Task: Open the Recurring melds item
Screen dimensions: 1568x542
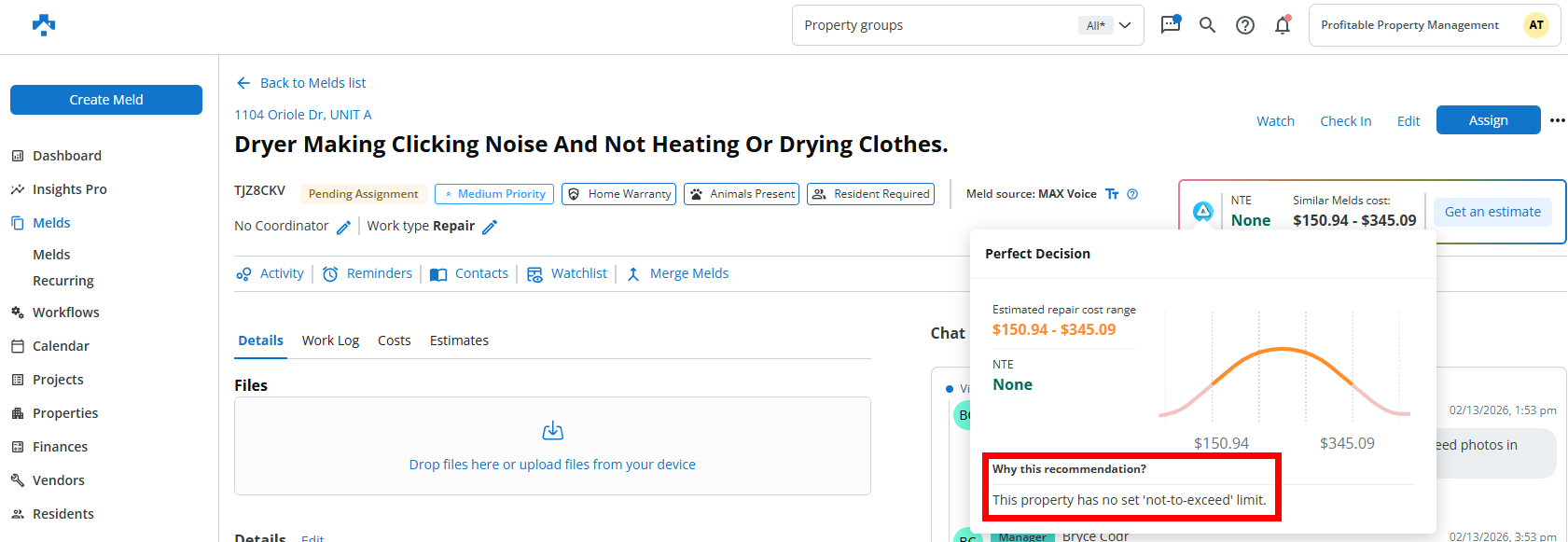Action: (63, 281)
